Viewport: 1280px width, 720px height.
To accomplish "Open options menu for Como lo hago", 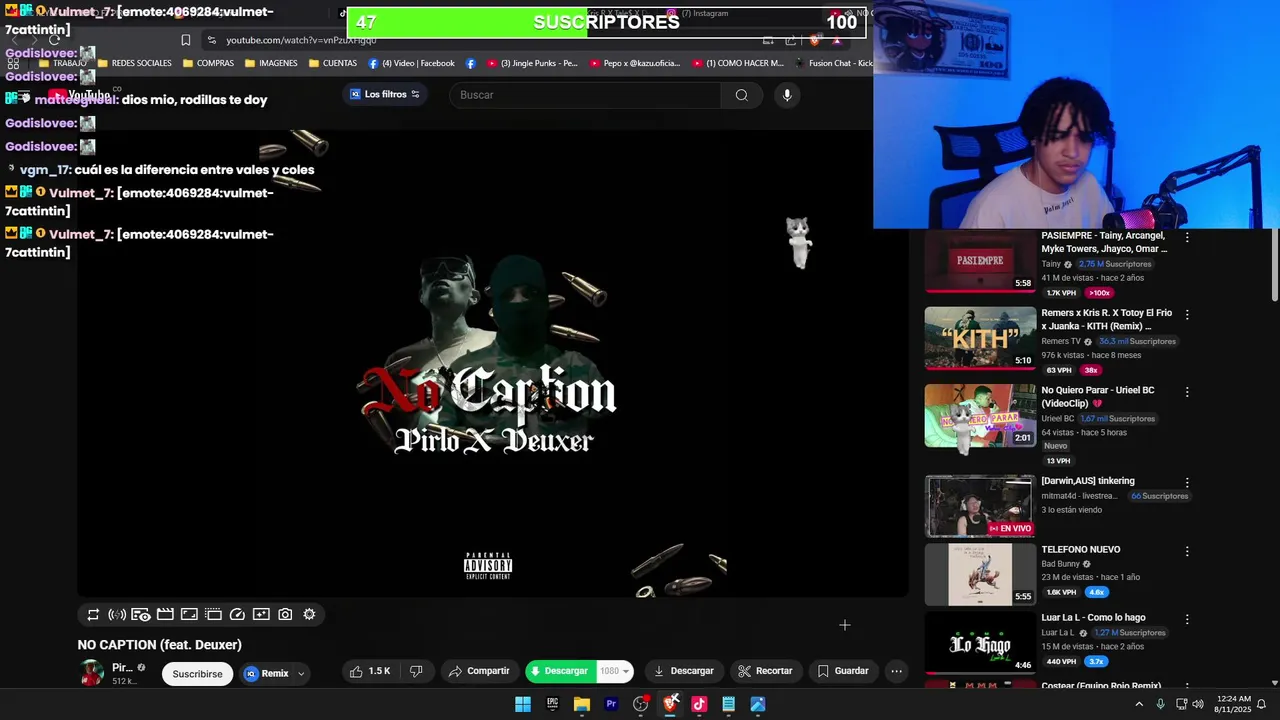I will tap(1187, 619).
